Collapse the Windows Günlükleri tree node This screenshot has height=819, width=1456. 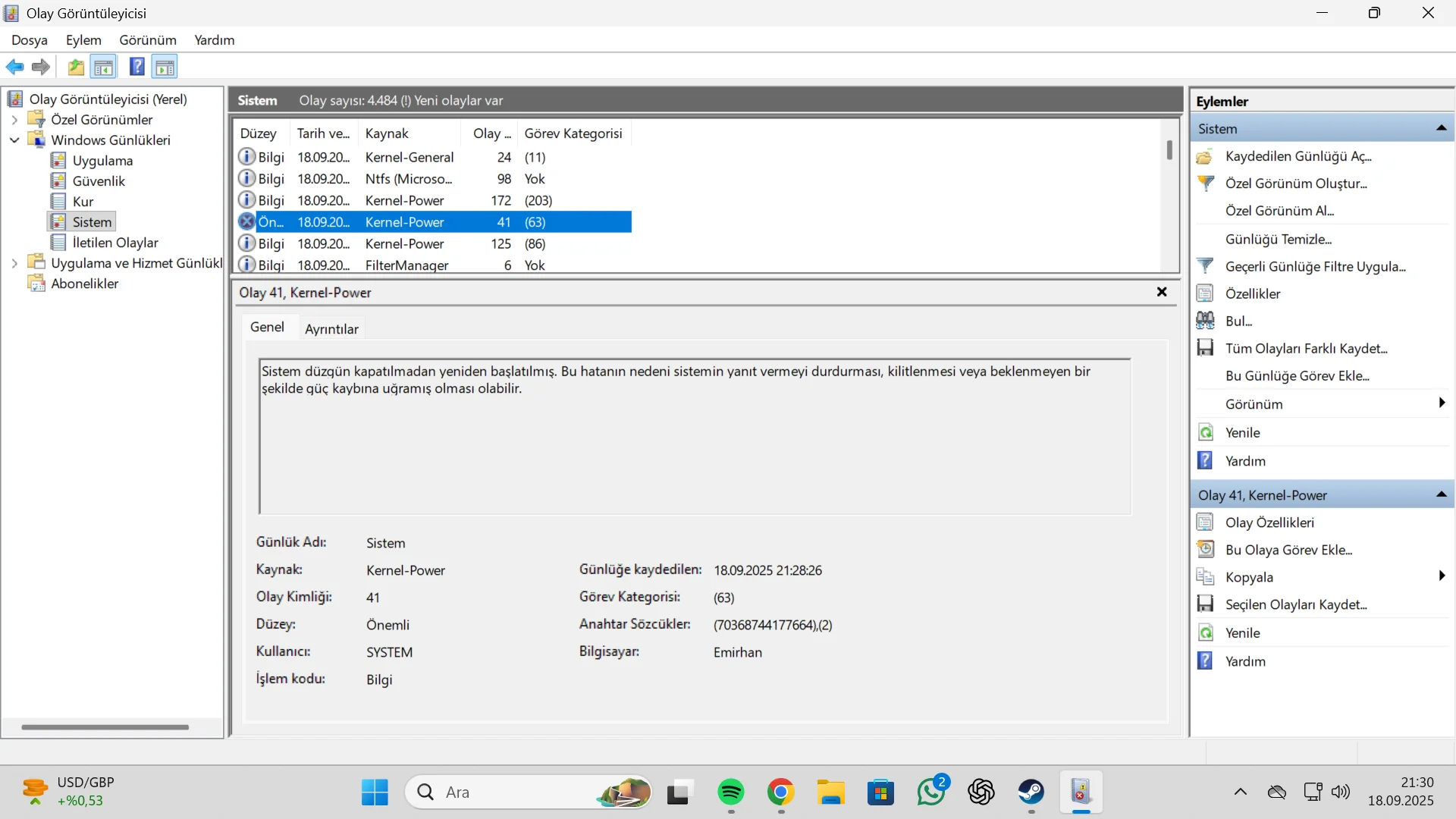14,140
